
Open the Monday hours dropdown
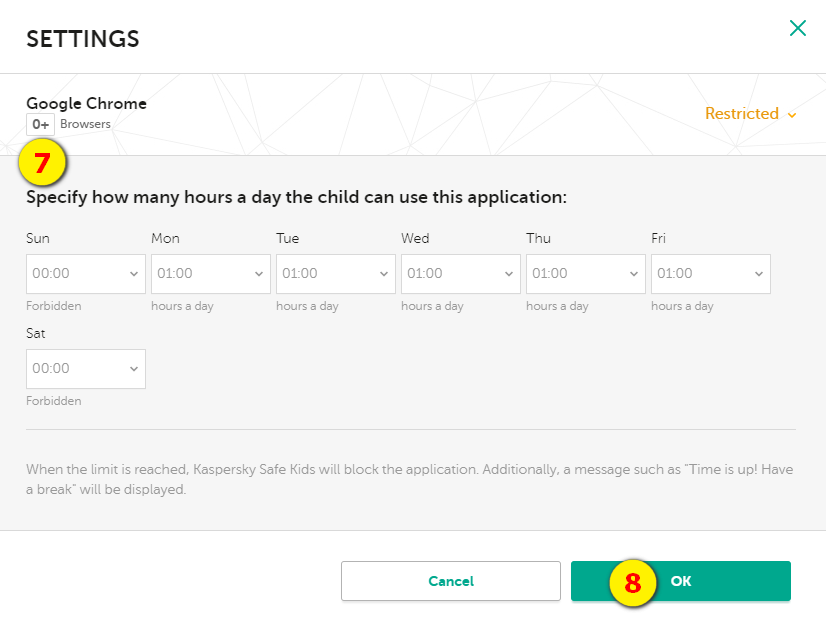coord(211,274)
